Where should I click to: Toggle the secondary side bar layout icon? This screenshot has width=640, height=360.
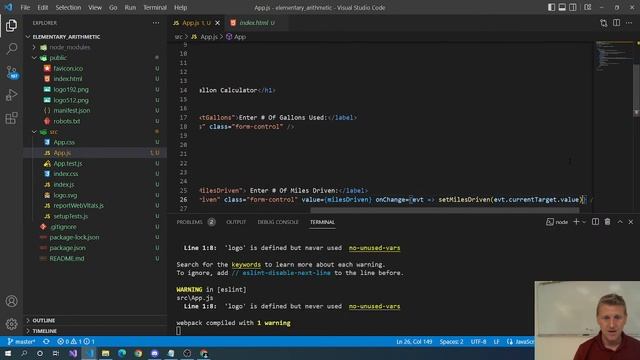[x=573, y=7]
